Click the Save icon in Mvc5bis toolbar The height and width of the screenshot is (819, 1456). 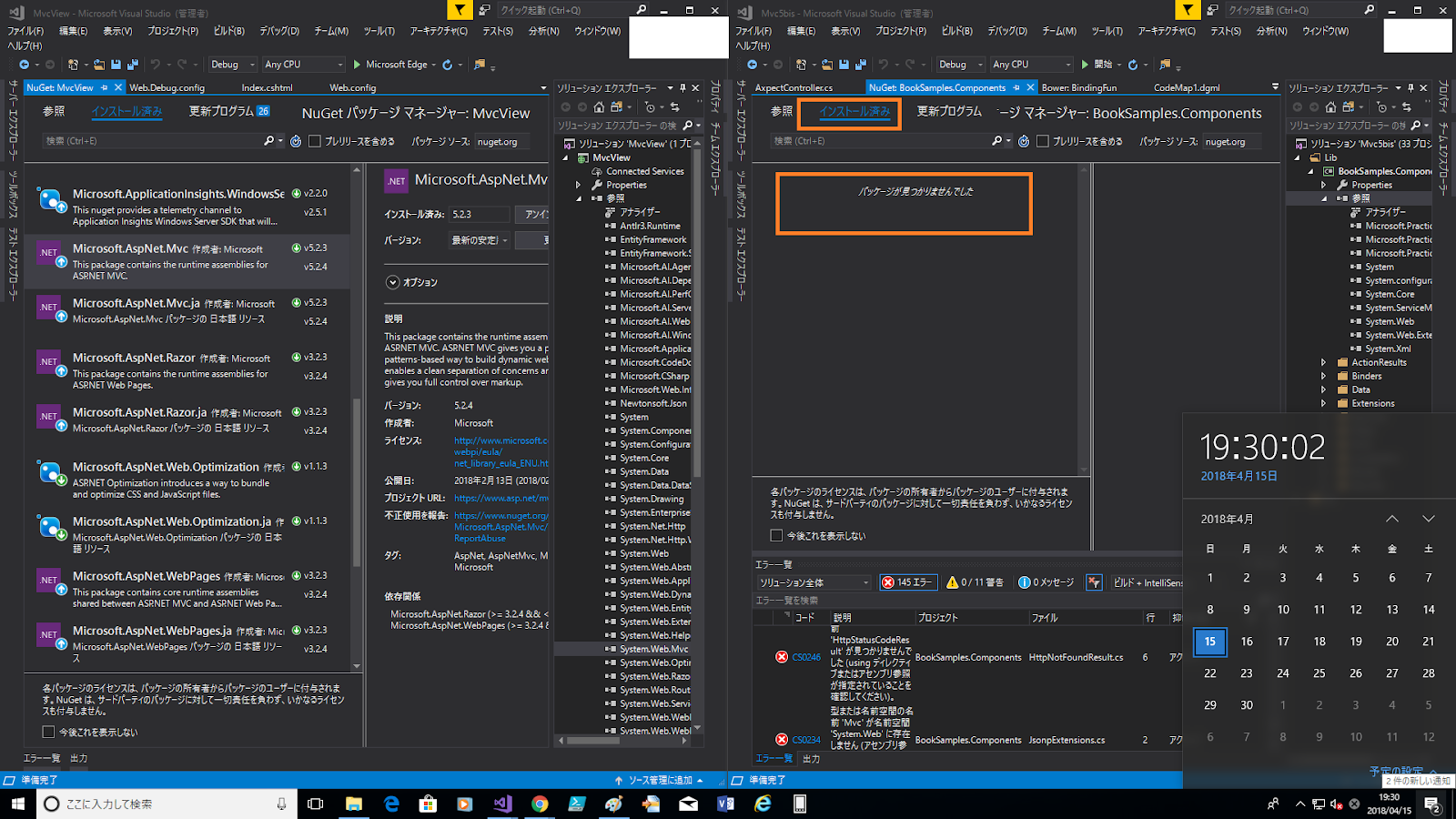tap(844, 65)
